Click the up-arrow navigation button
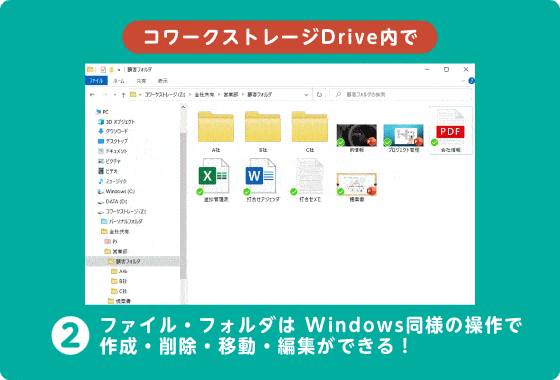 (123, 95)
